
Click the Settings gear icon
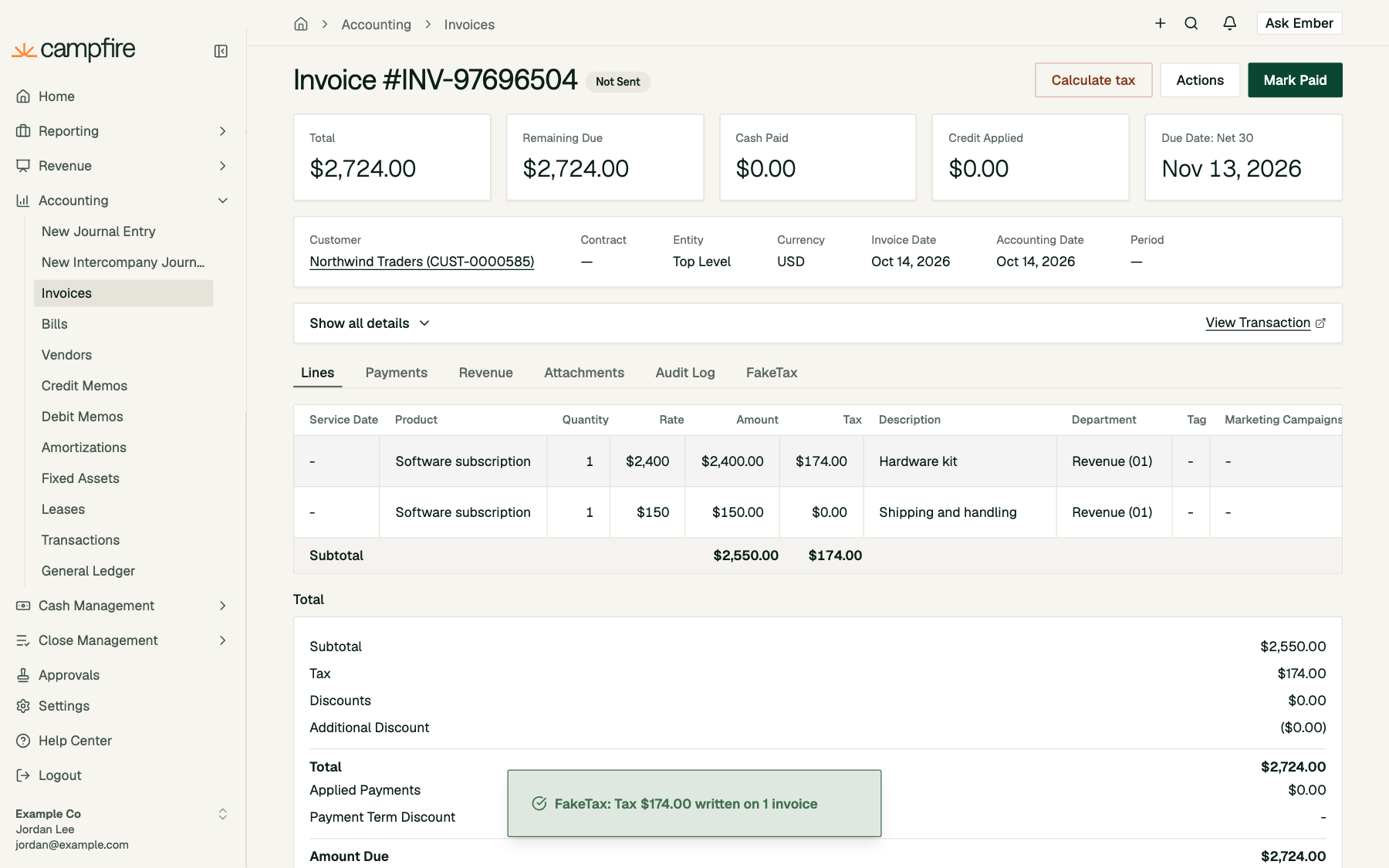pos(23,706)
